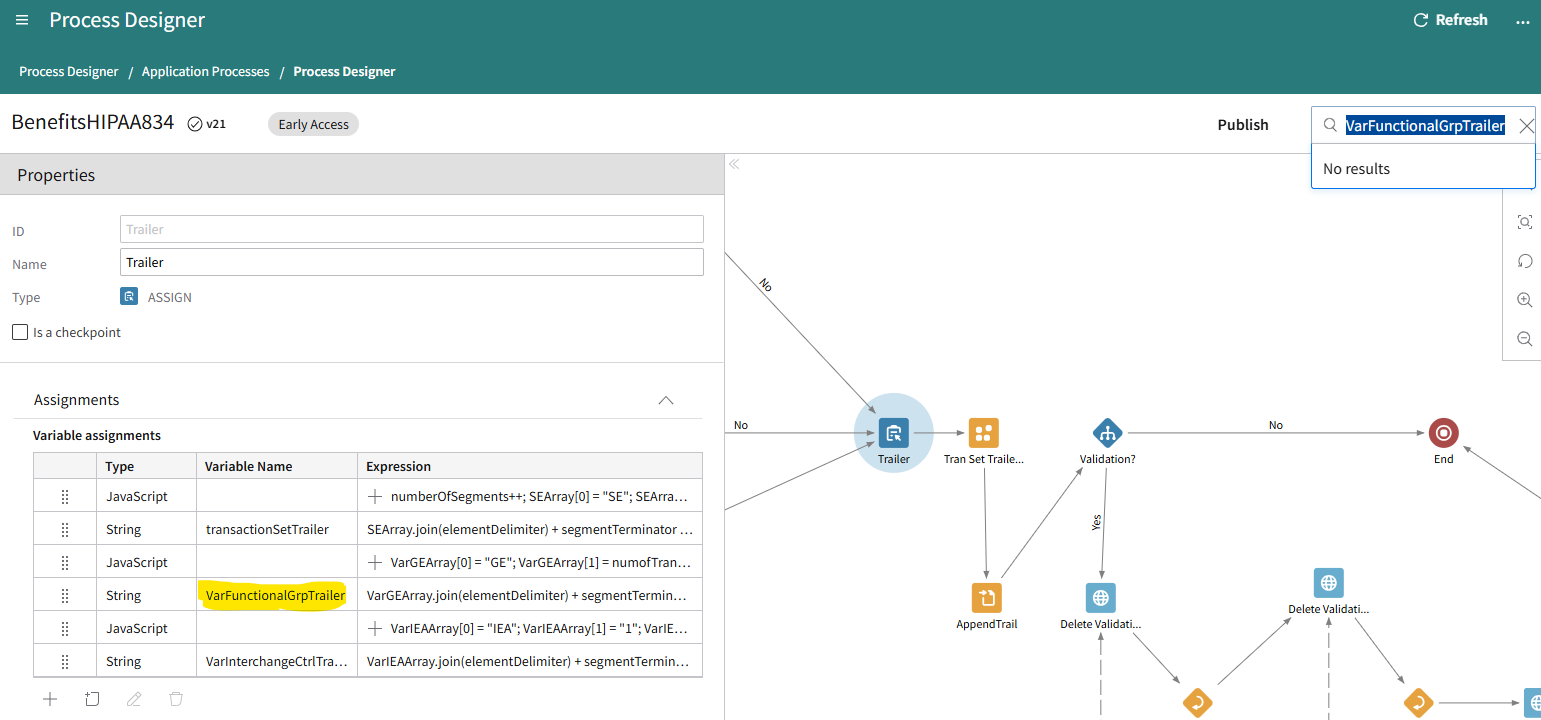
Task: Select the AppendTrail node
Action: tap(987, 598)
